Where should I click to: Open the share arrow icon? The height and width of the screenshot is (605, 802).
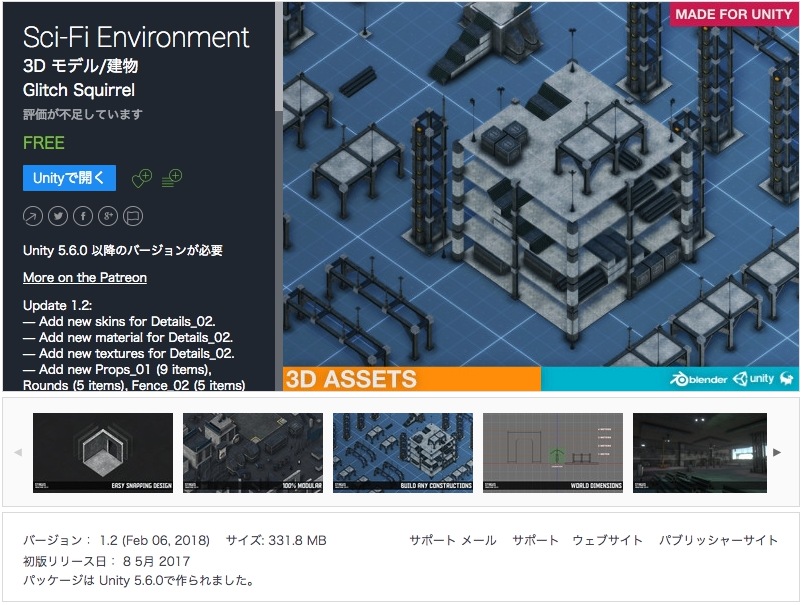(33, 216)
